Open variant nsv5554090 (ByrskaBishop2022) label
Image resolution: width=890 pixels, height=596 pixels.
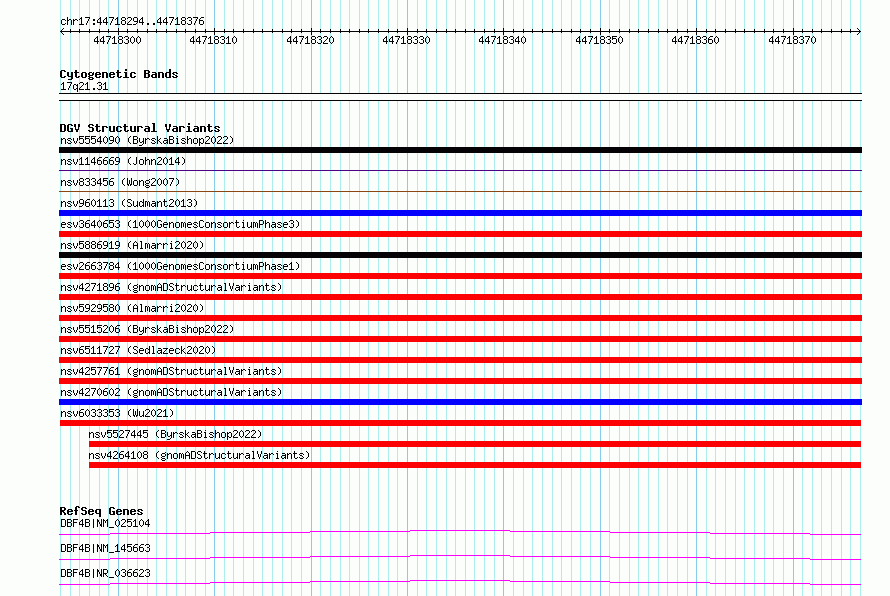click(147, 140)
